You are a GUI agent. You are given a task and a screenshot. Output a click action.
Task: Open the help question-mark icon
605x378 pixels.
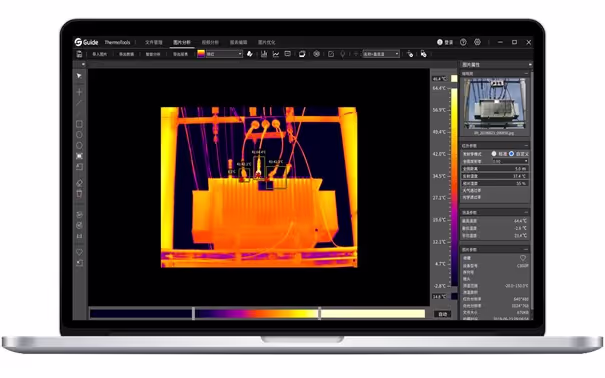coord(463,42)
